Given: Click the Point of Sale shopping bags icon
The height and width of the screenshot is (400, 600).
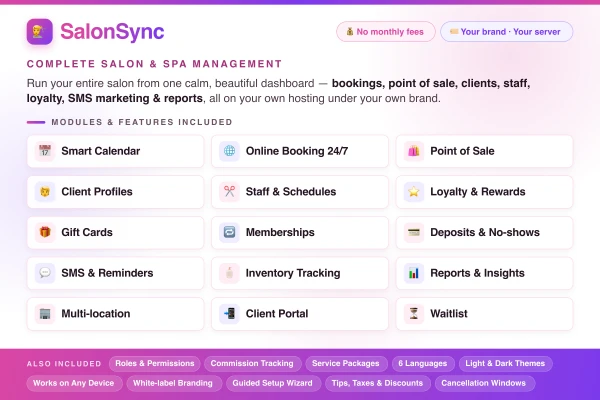Looking at the screenshot, I should click(414, 151).
